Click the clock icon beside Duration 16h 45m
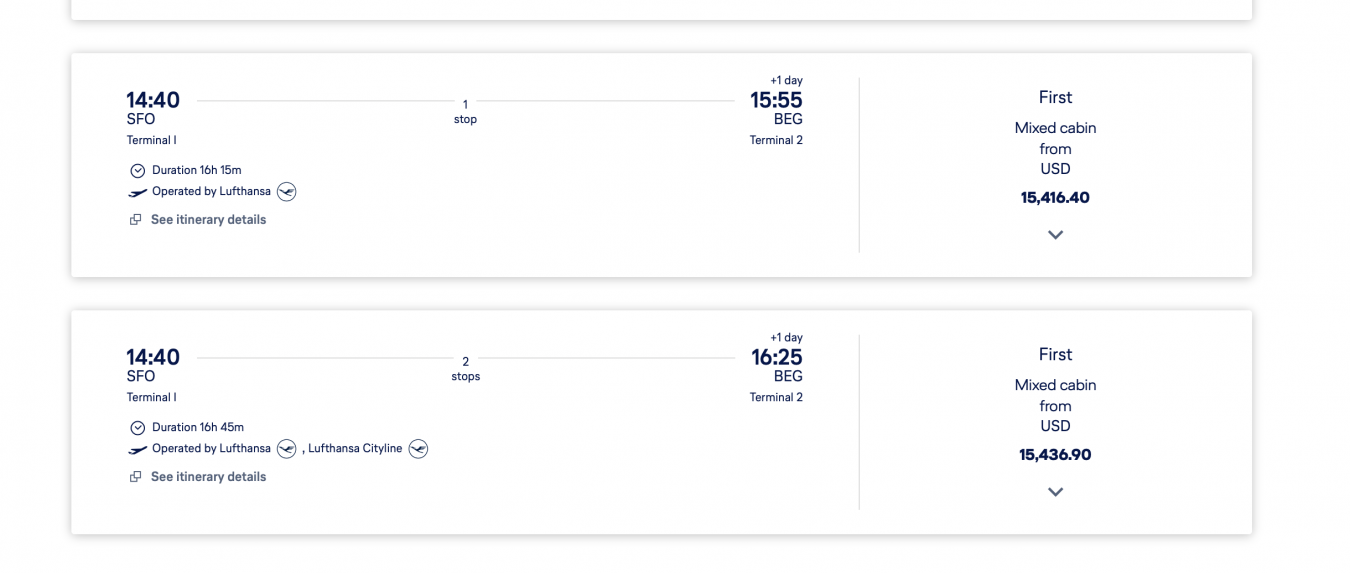 click(x=138, y=428)
